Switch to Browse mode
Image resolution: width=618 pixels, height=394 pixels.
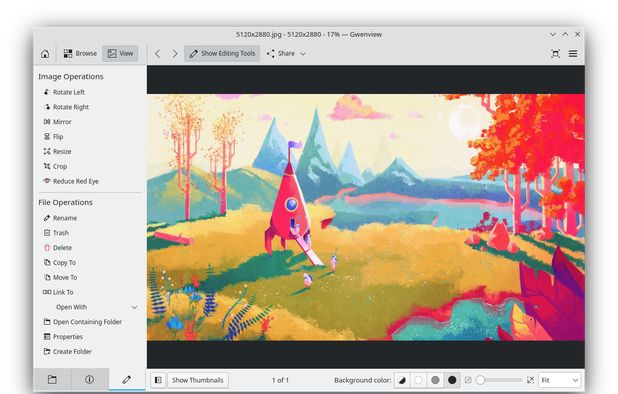click(80, 54)
